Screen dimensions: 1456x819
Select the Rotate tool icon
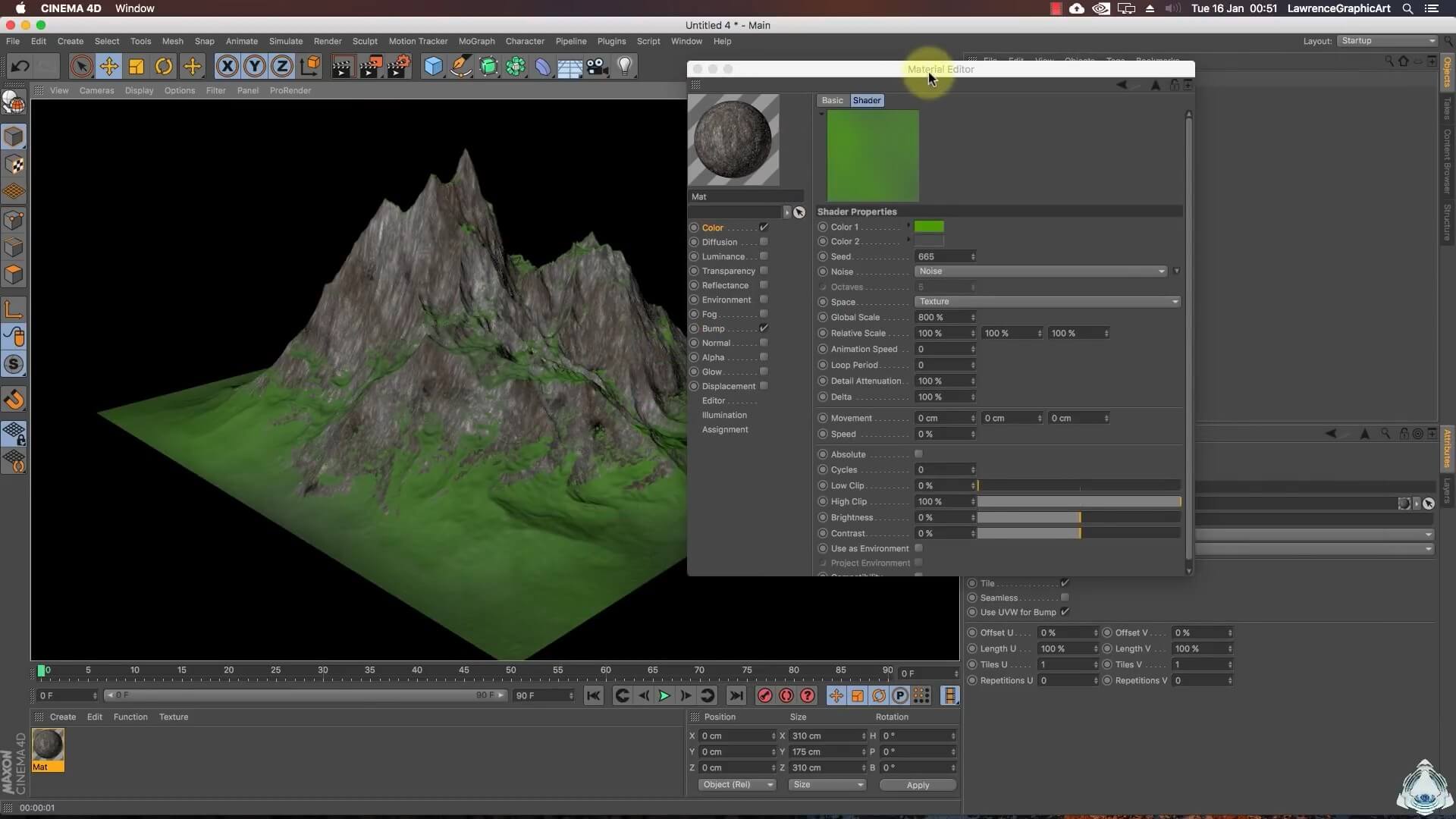click(164, 67)
